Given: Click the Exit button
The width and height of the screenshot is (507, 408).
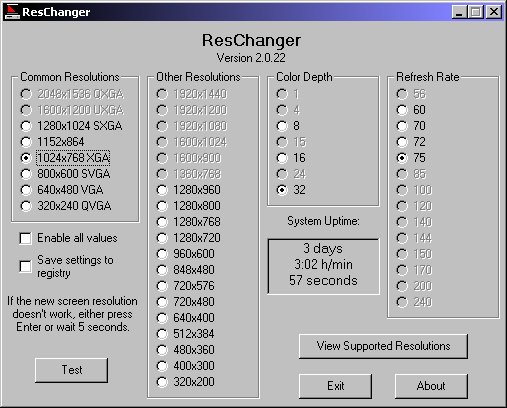Looking at the screenshot, I should click(335, 386).
